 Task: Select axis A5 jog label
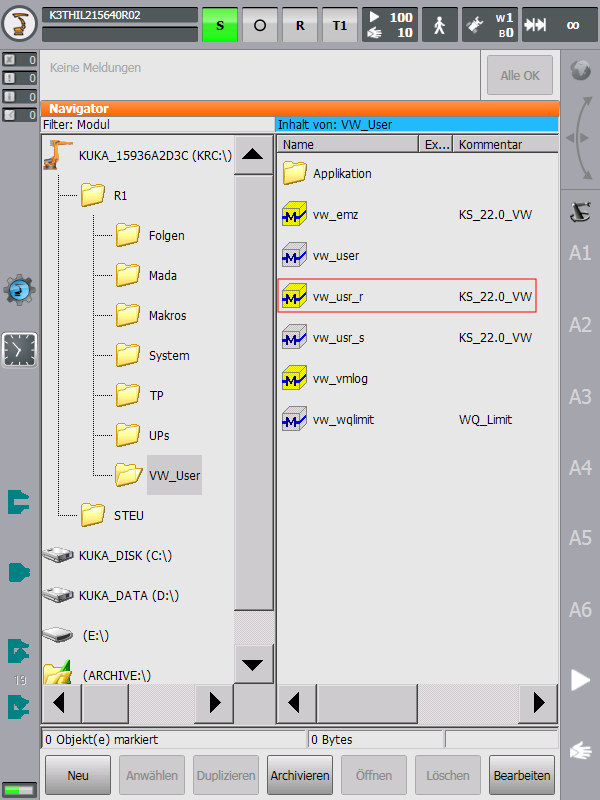coord(580,538)
